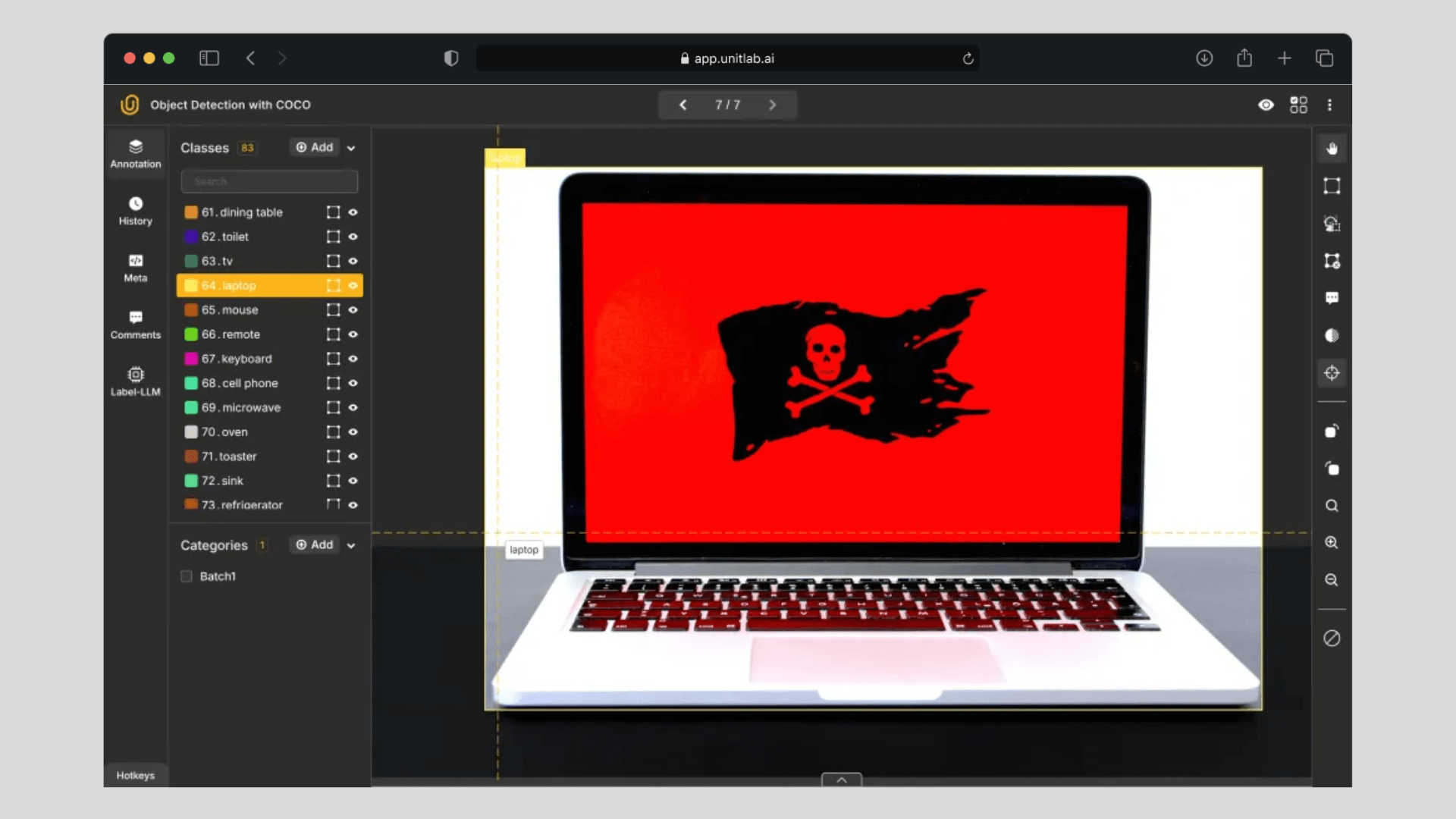Expand the Classes panel chevron
The height and width of the screenshot is (819, 1456).
[351, 149]
